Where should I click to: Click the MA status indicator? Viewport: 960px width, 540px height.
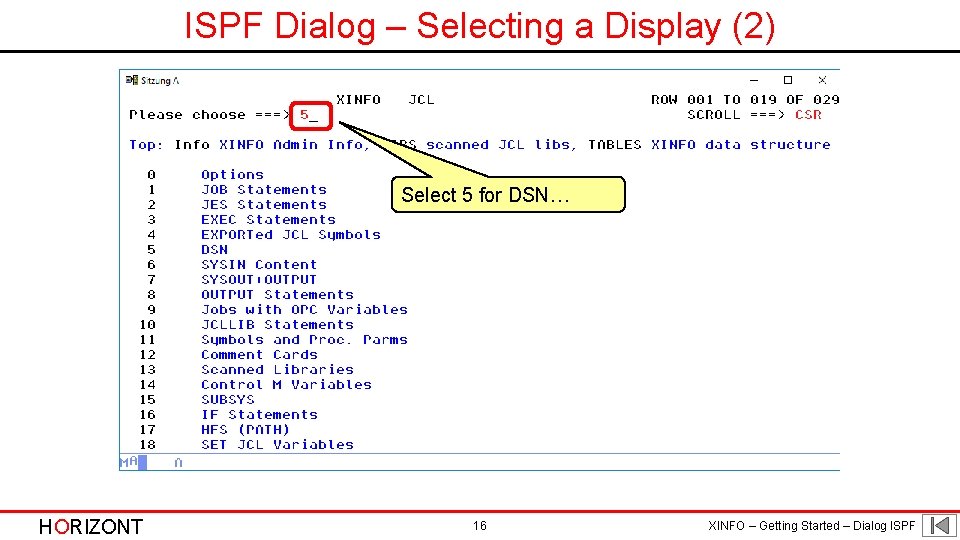click(x=129, y=462)
